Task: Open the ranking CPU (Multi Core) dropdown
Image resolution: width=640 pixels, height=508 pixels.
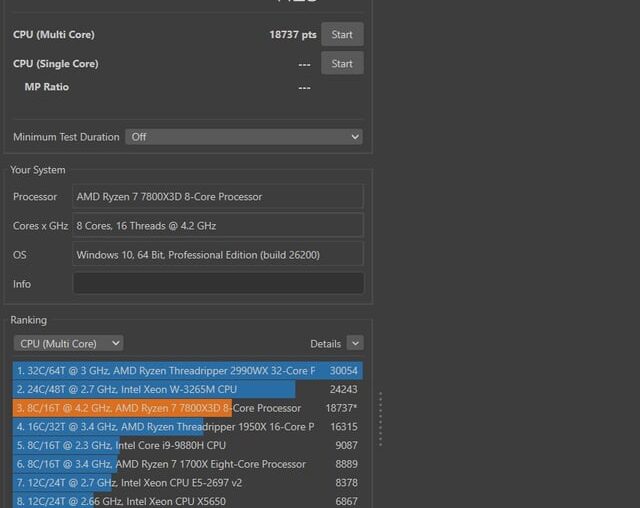Action: click(x=68, y=344)
